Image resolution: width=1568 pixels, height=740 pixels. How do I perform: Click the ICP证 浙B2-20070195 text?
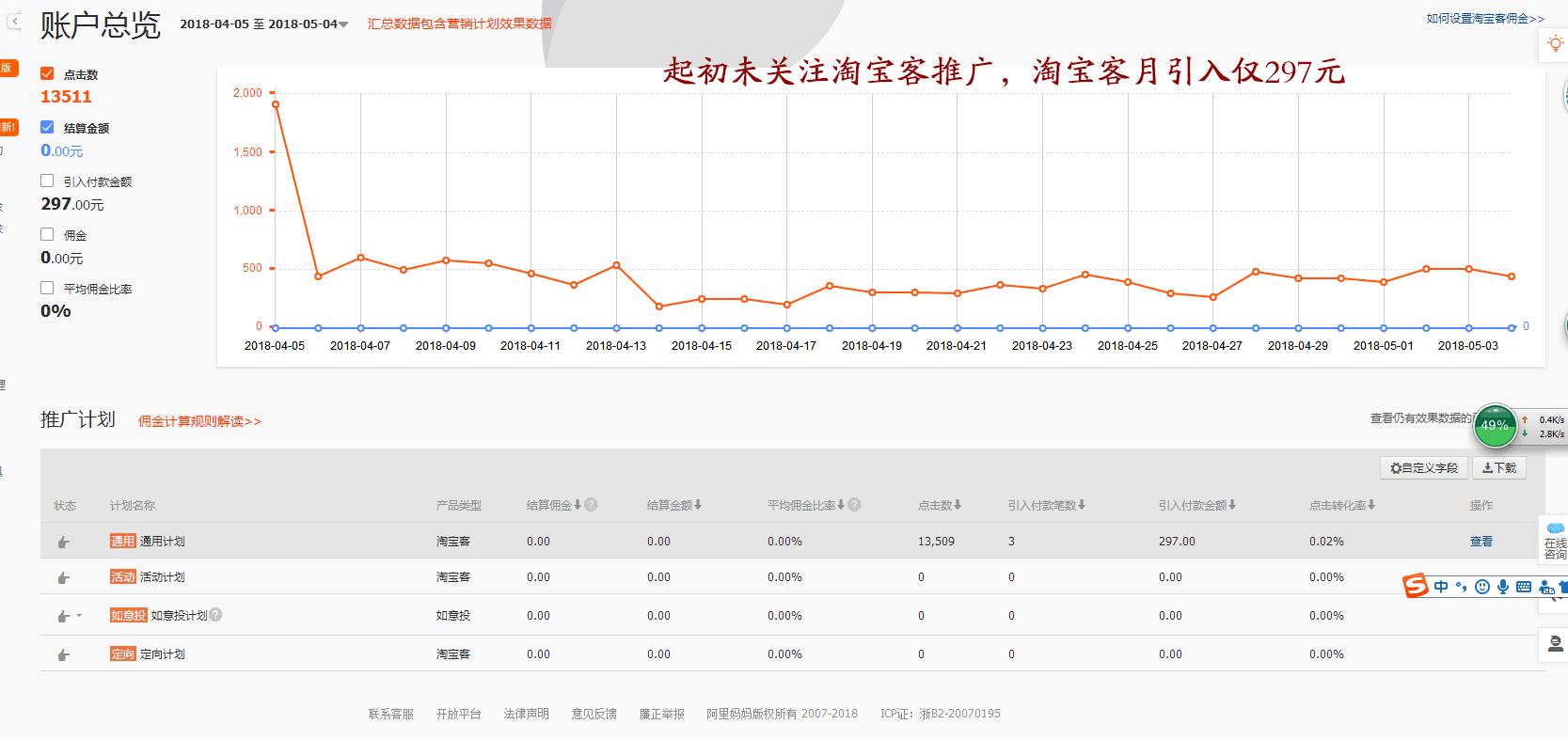point(941,714)
